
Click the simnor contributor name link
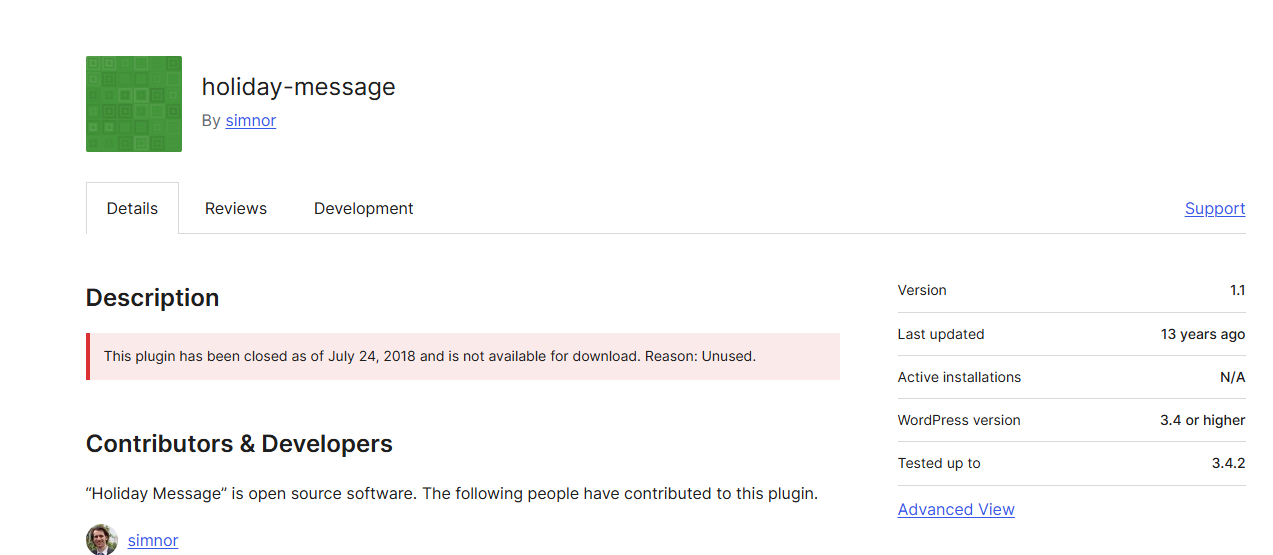click(x=153, y=541)
